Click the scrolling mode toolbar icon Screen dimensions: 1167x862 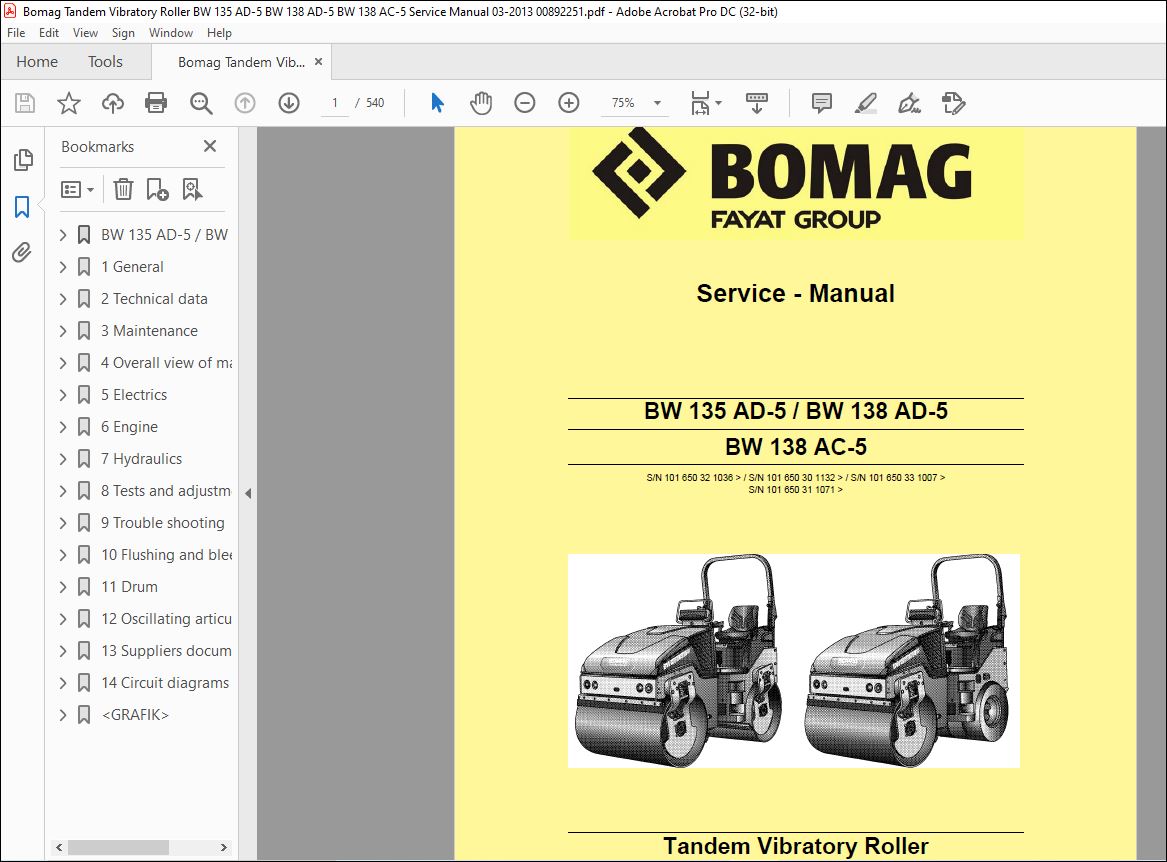pos(757,103)
